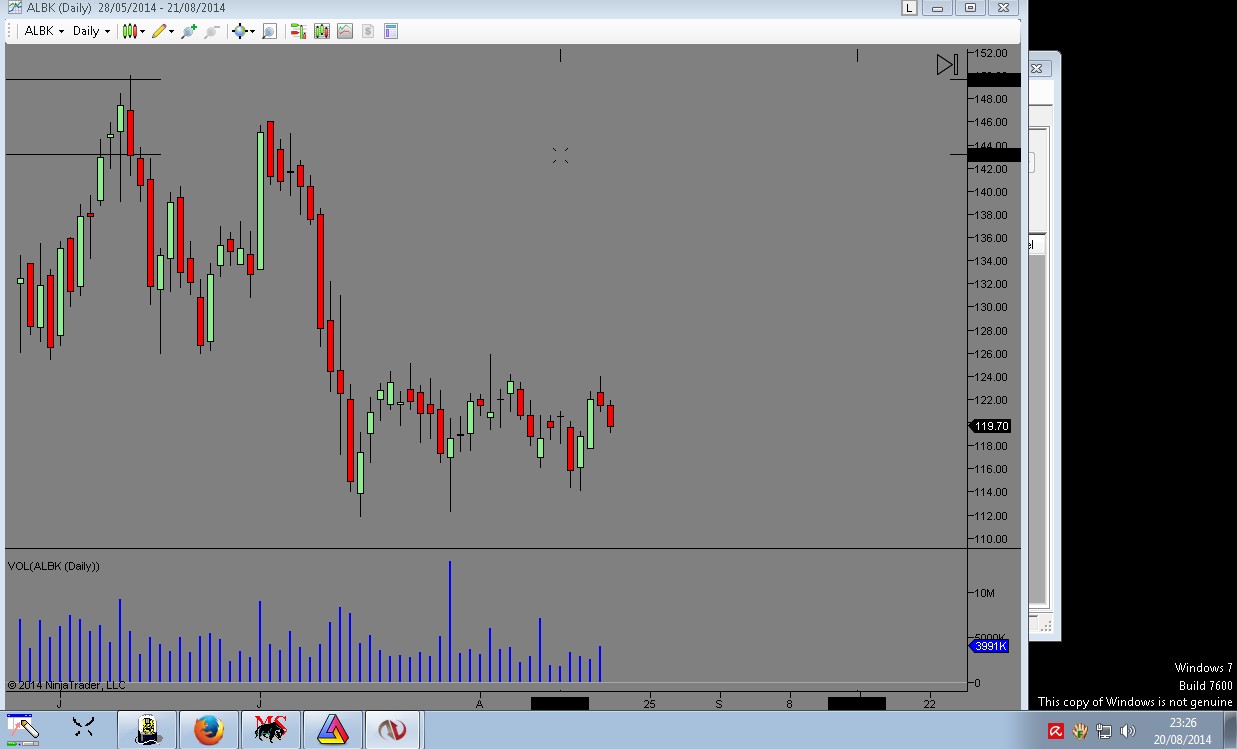The width and height of the screenshot is (1237, 749).
Task: Click the volume speaker tray icon
Action: pyautogui.click(x=1129, y=732)
